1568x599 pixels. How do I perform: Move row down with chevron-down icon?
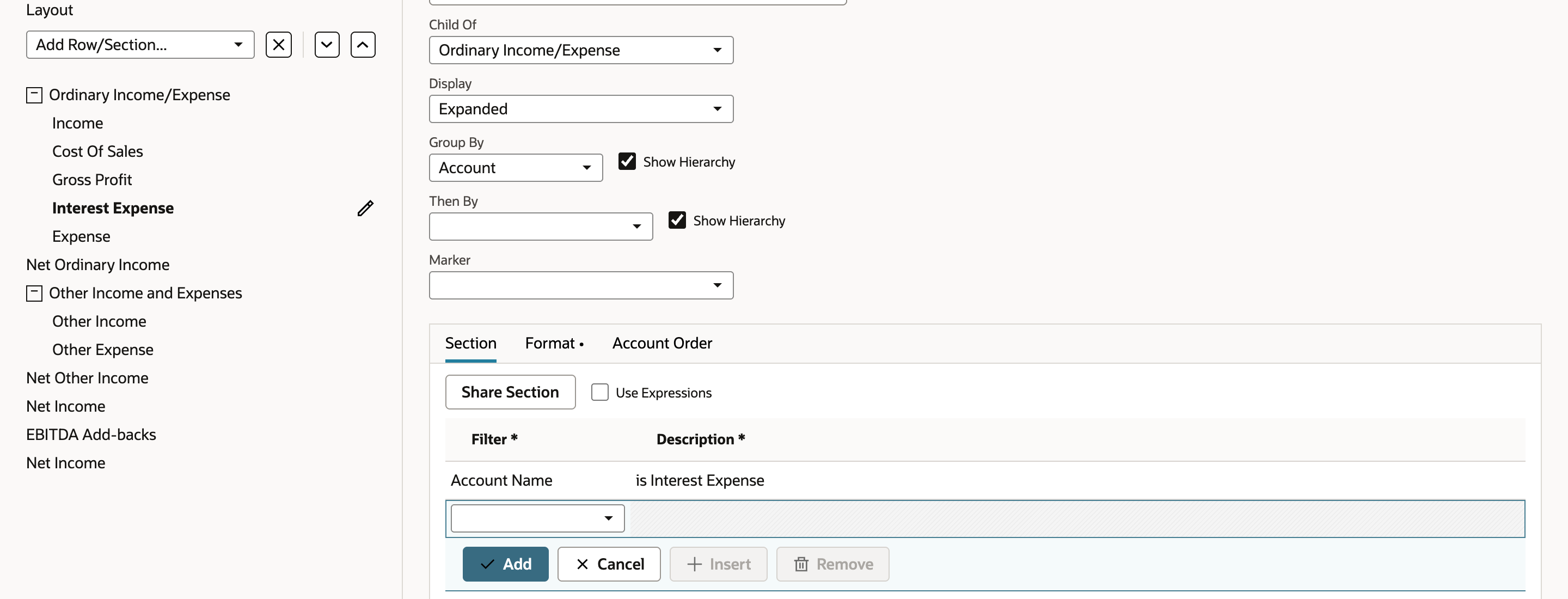(x=327, y=45)
